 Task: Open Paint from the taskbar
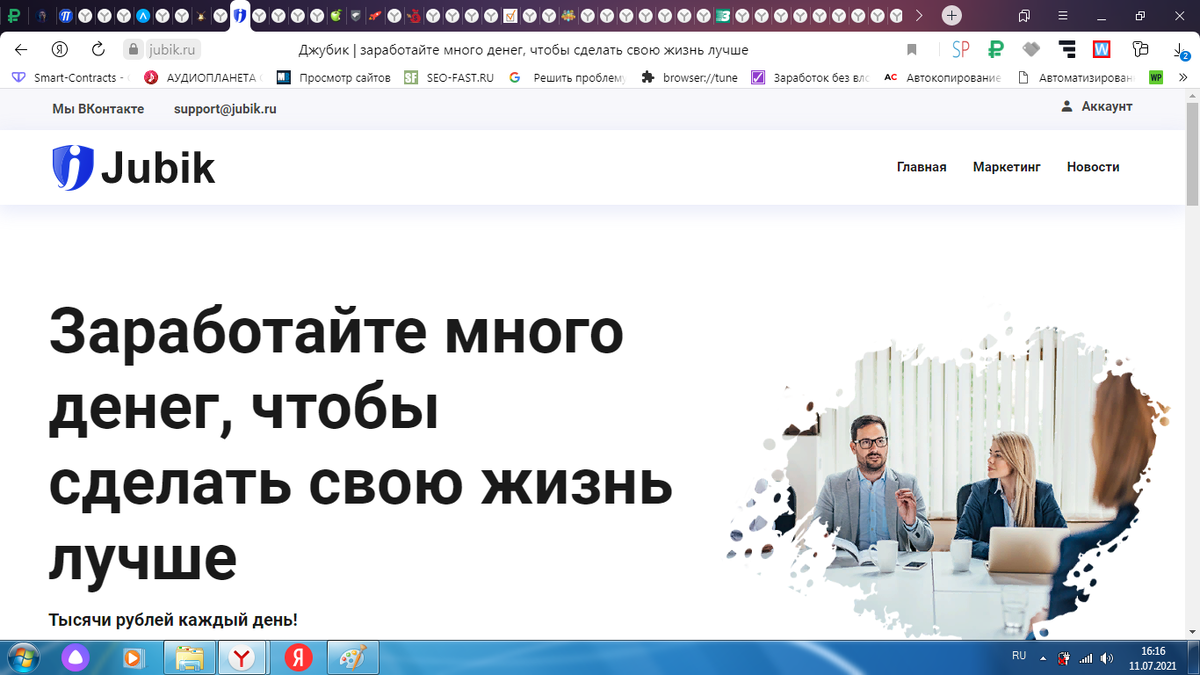(x=353, y=658)
